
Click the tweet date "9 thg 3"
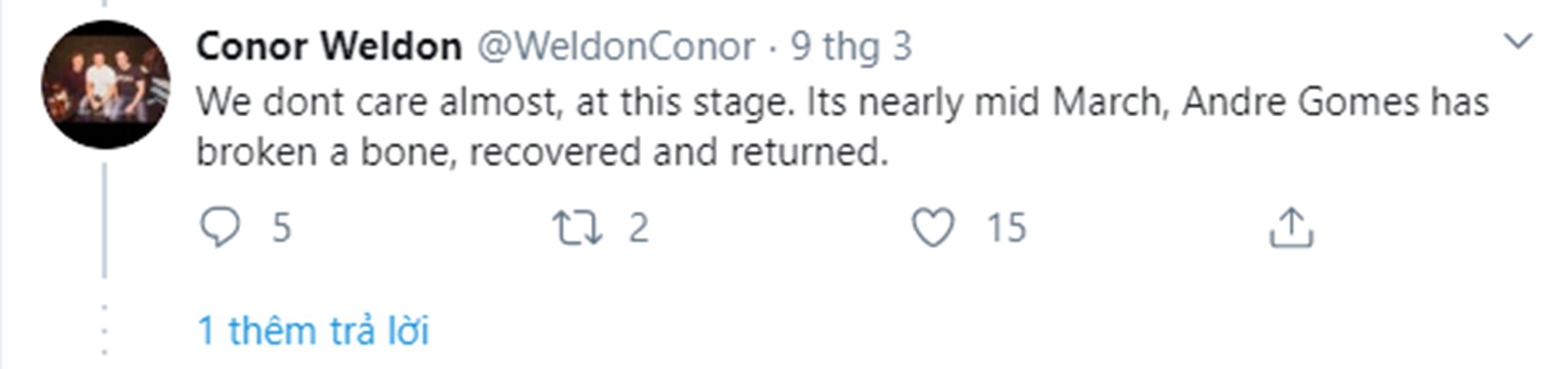pyautogui.click(x=851, y=47)
